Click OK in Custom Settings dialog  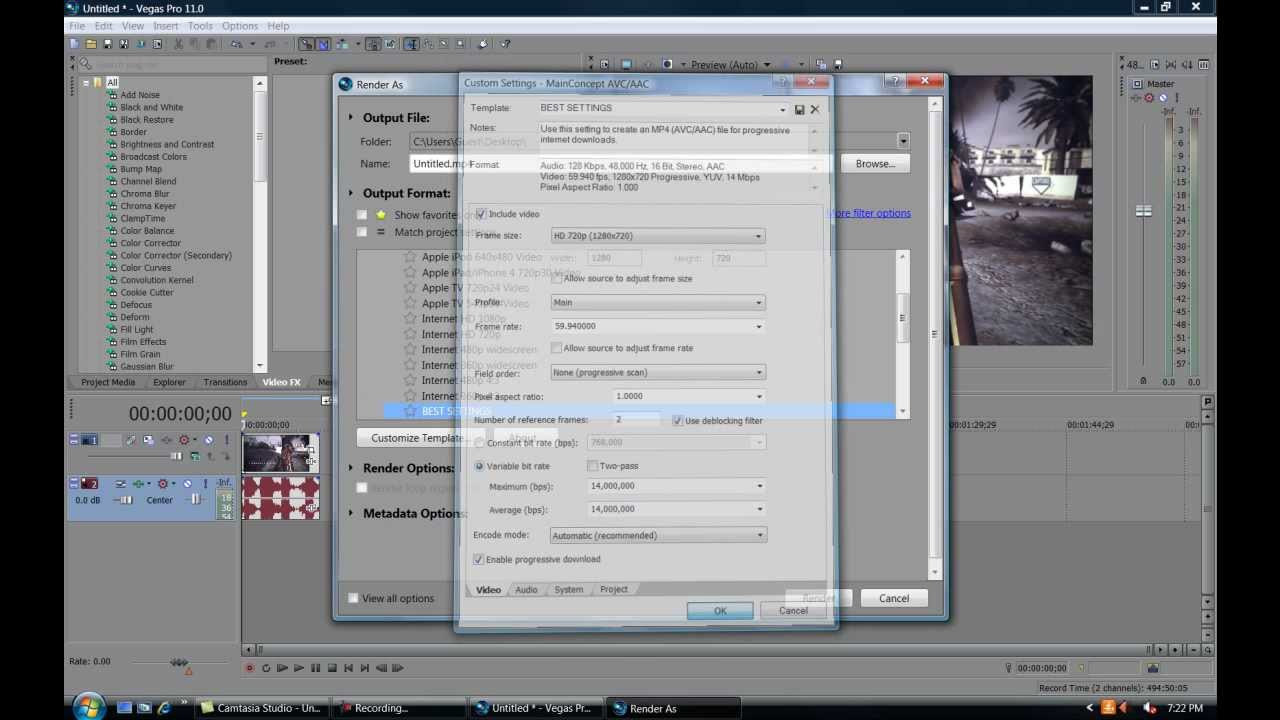(x=720, y=611)
